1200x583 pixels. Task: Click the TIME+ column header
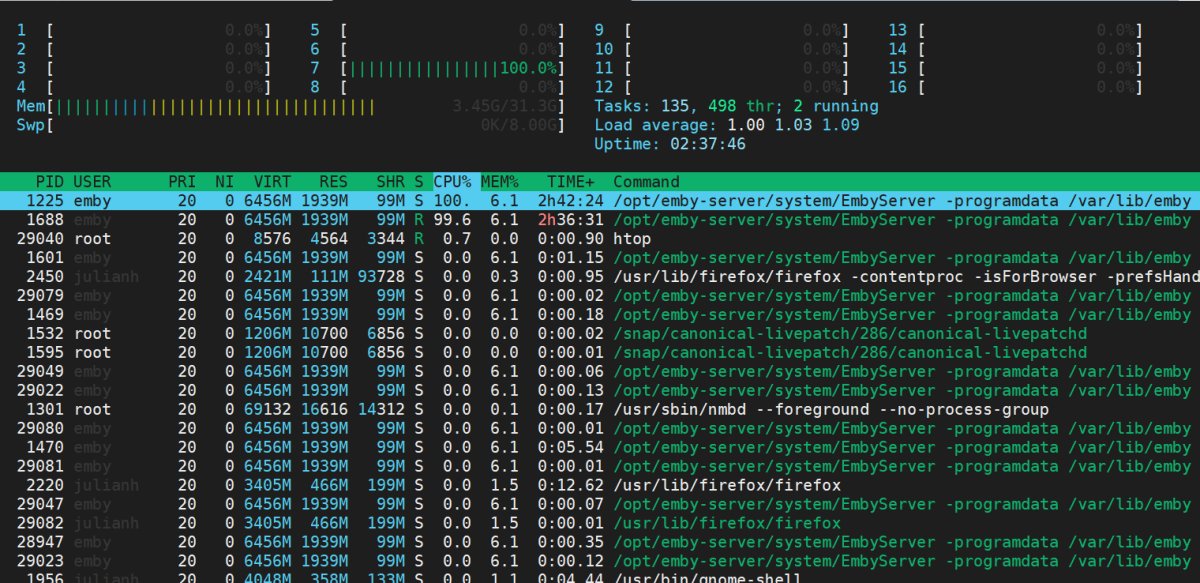coord(570,182)
